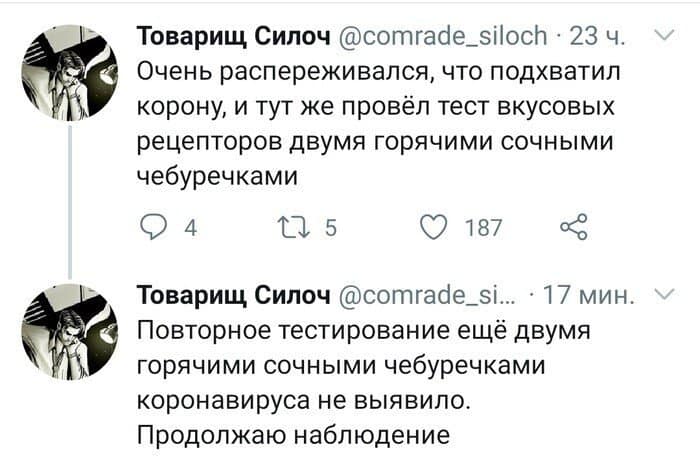Click the reply count 4
The width and height of the screenshot is (700, 469).
(191, 228)
